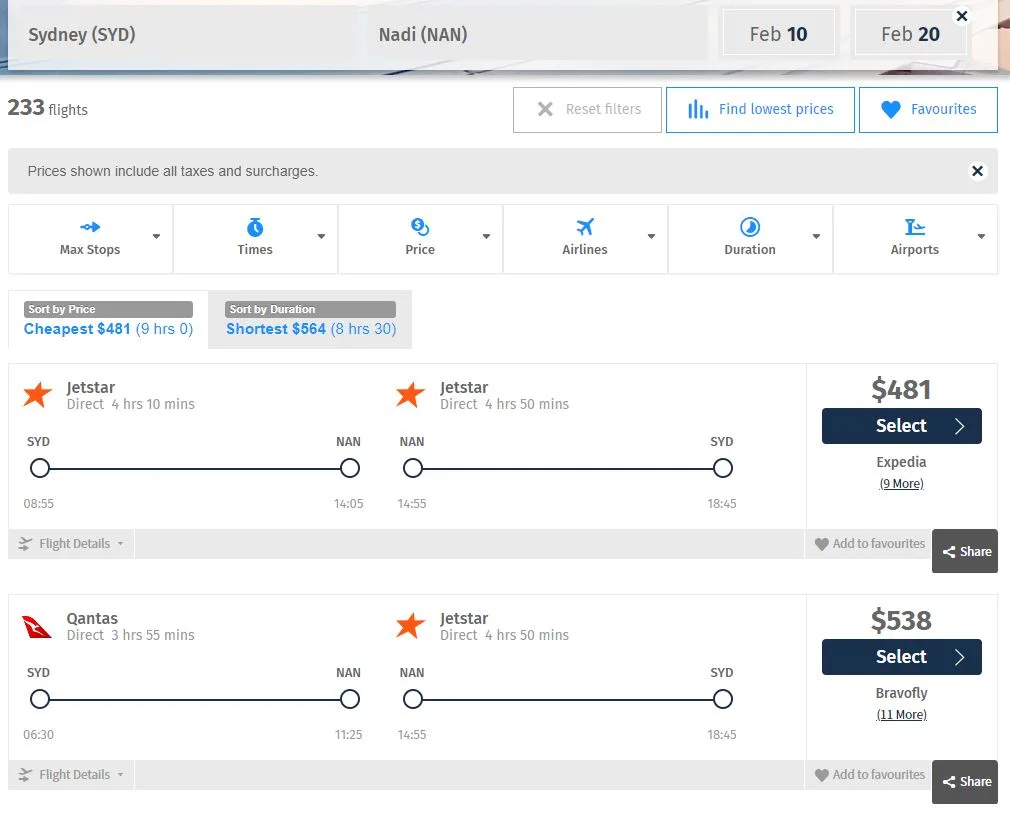Edit the Sydney (SYD) origin field
The height and width of the screenshot is (814, 1010).
[x=187, y=34]
